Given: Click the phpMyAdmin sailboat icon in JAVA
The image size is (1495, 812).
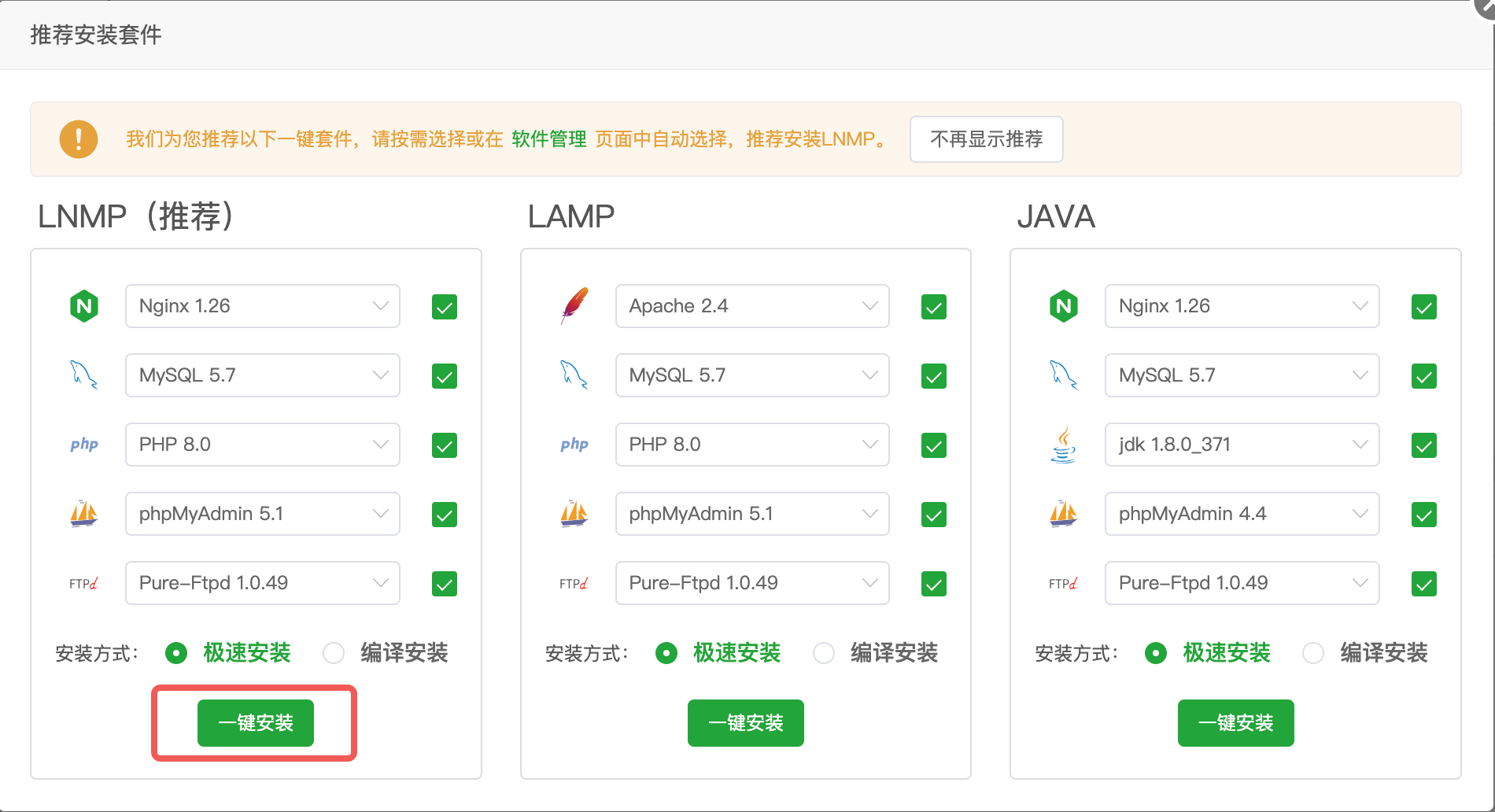Looking at the screenshot, I should point(1063,514).
